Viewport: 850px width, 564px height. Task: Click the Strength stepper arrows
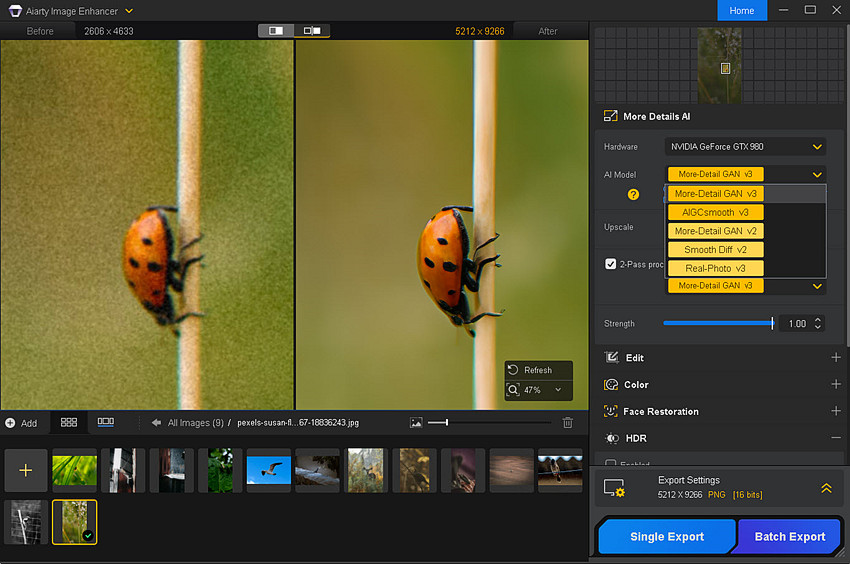pyautogui.click(x=817, y=324)
